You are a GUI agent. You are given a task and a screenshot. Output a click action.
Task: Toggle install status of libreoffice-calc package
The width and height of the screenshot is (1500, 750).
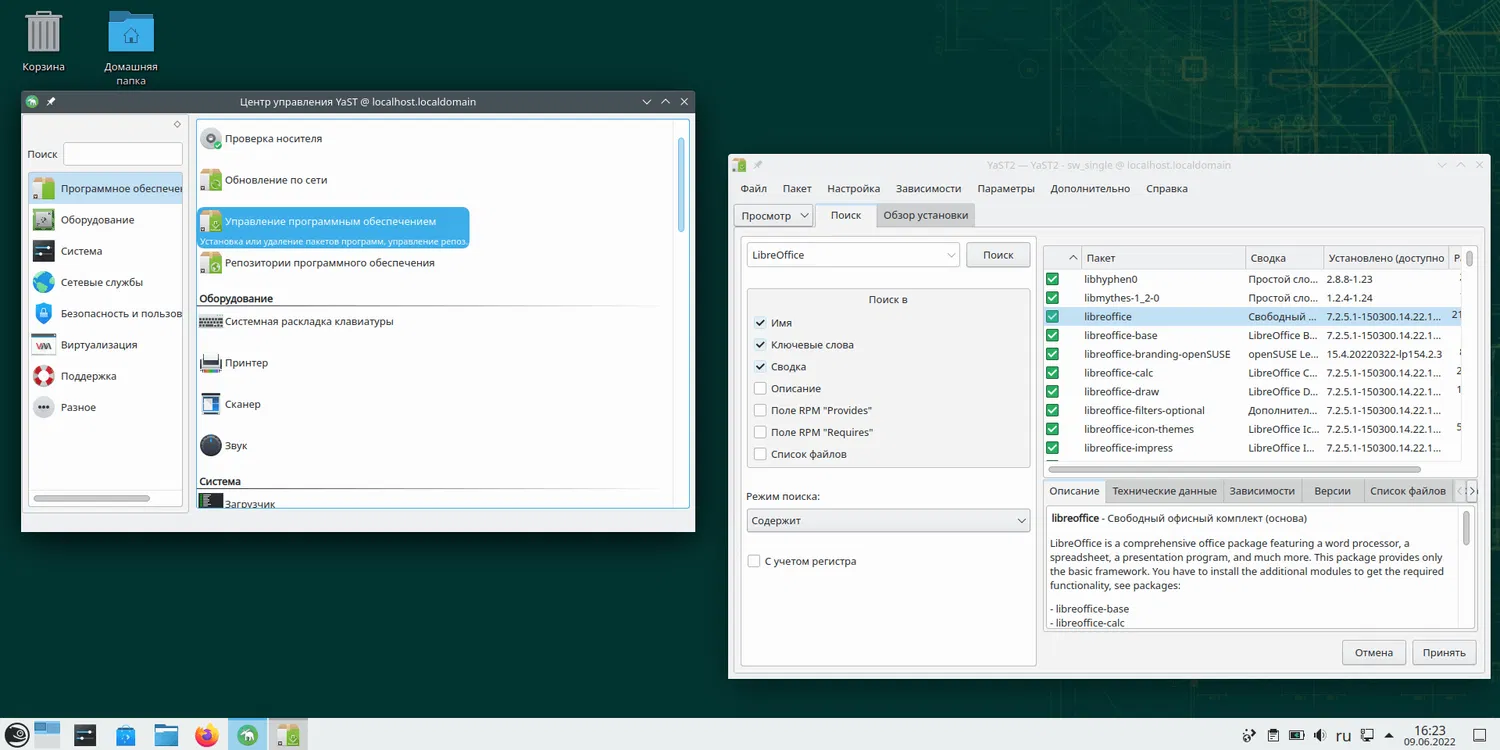click(1052, 373)
